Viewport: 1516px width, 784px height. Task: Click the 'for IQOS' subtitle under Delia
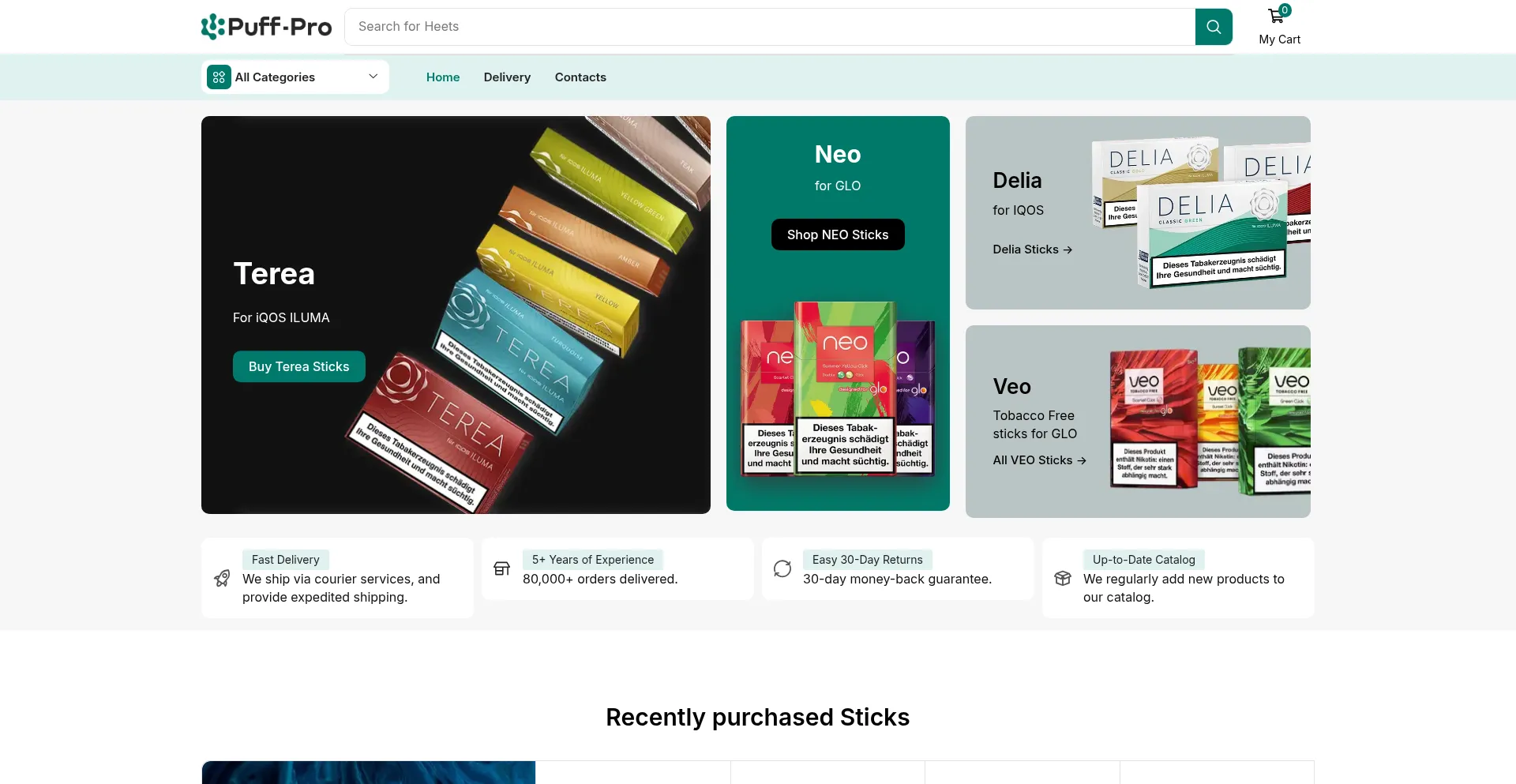click(x=1019, y=210)
